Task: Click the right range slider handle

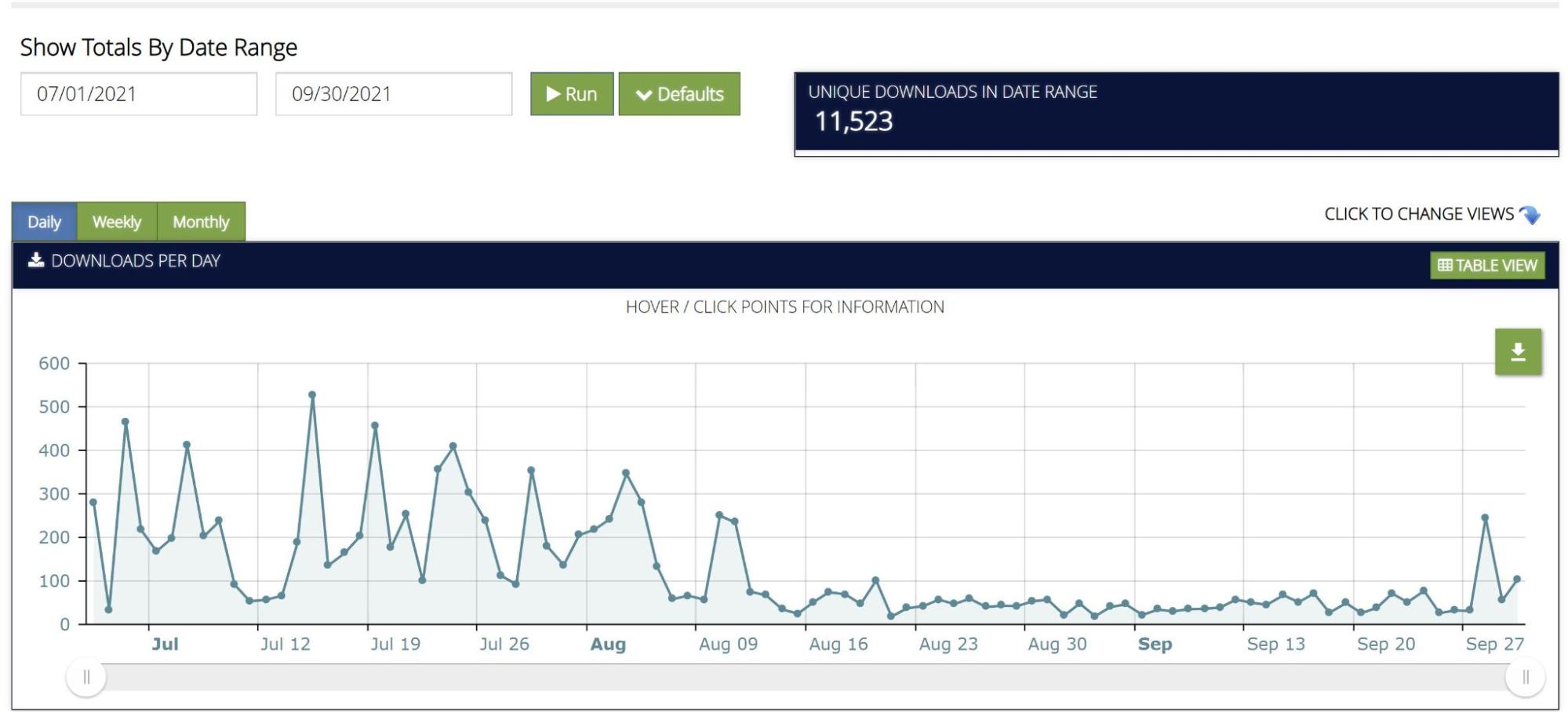Action: pyautogui.click(x=1525, y=677)
